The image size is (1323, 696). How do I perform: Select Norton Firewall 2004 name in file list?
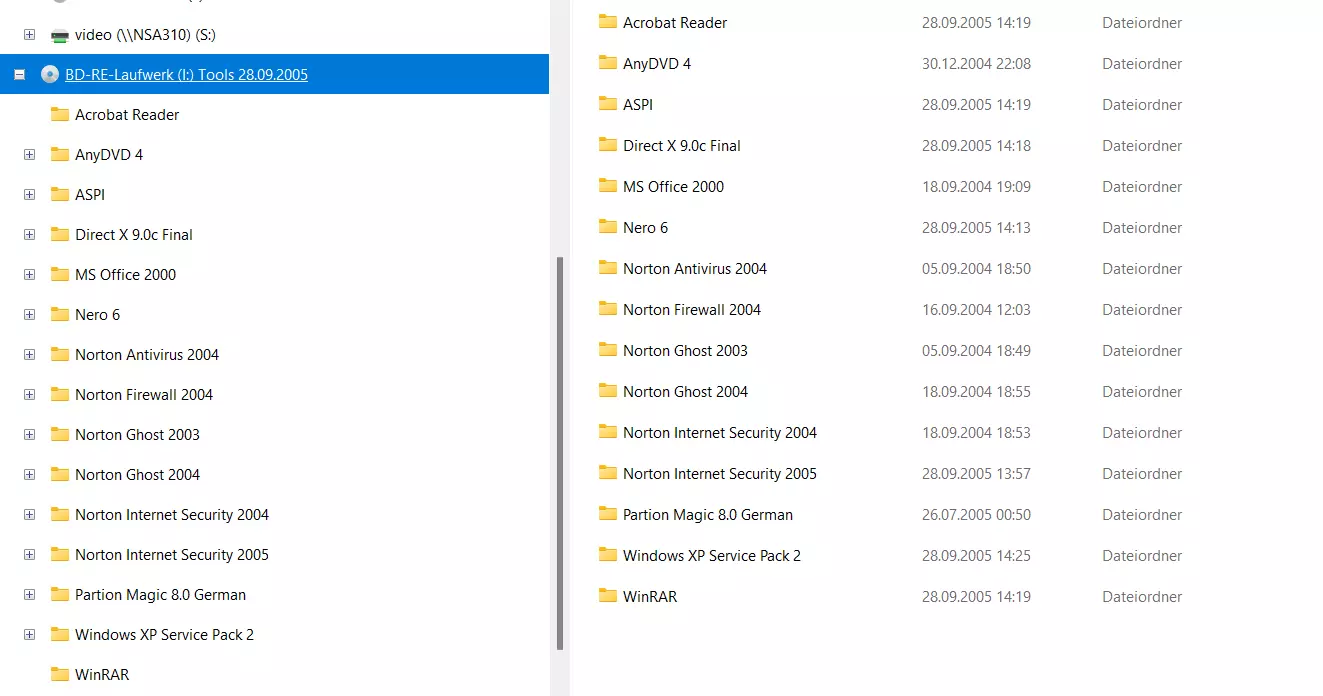[x=692, y=309]
